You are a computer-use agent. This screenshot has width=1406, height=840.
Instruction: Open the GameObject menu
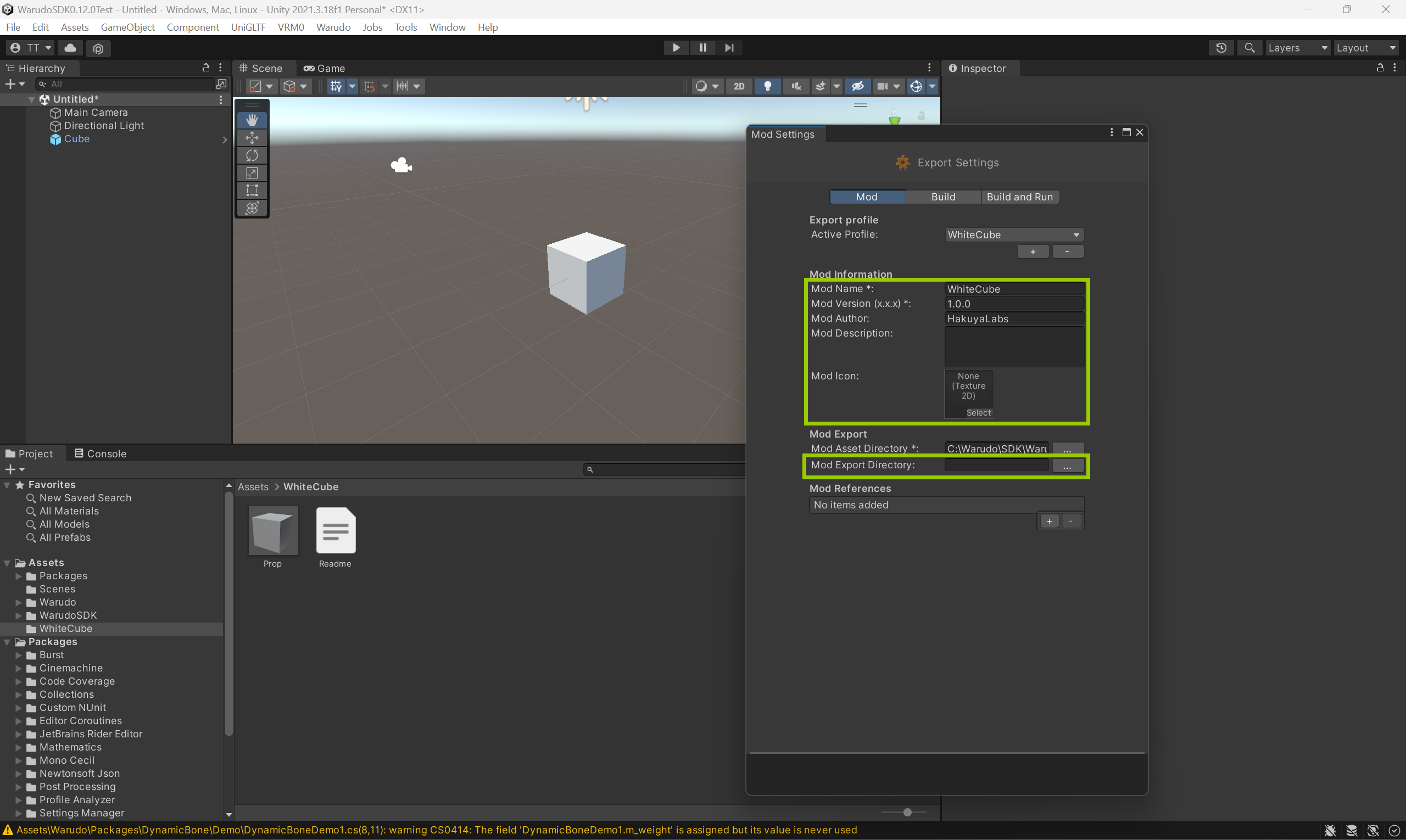click(127, 27)
